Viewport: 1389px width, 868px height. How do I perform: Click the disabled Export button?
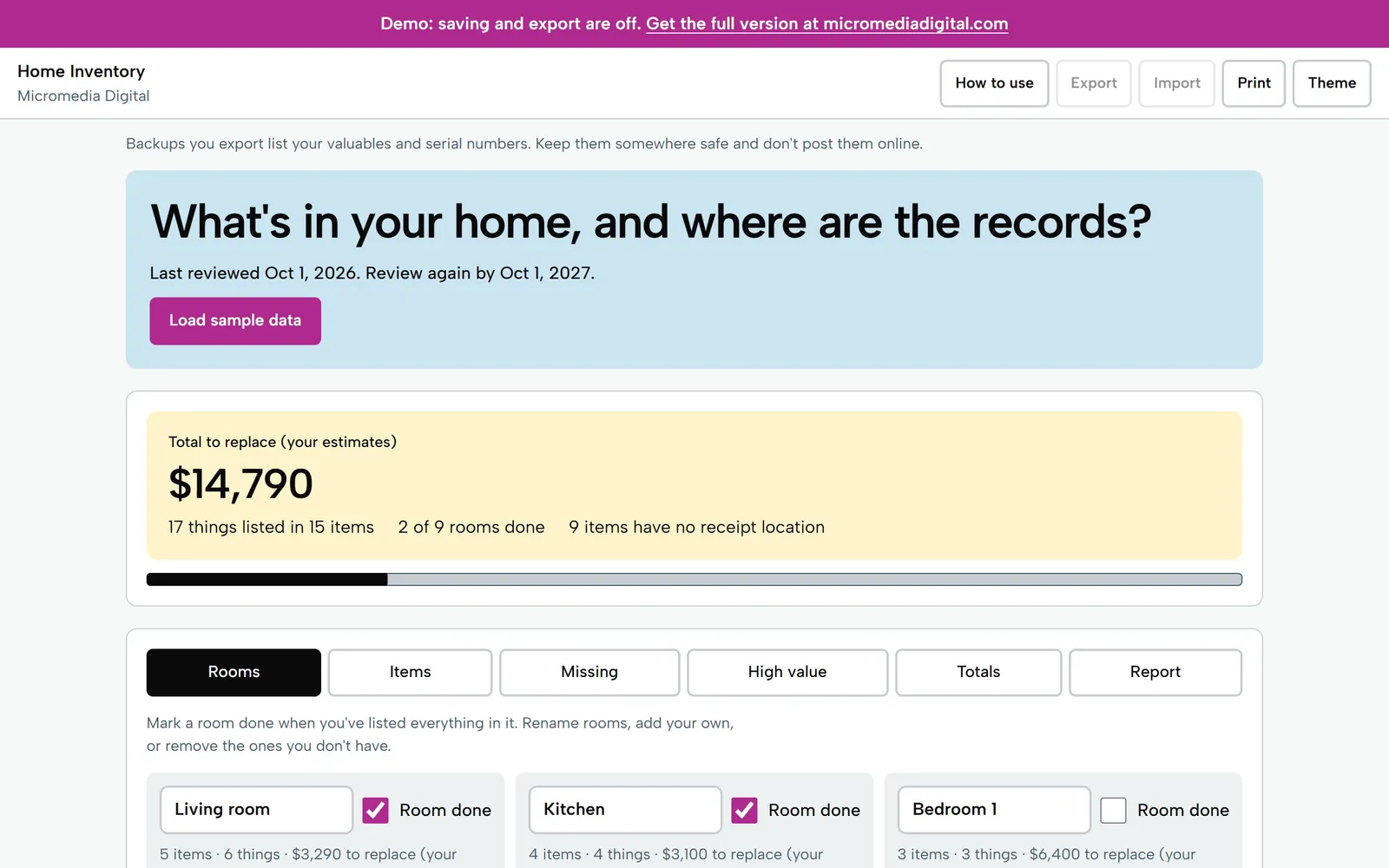point(1094,83)
